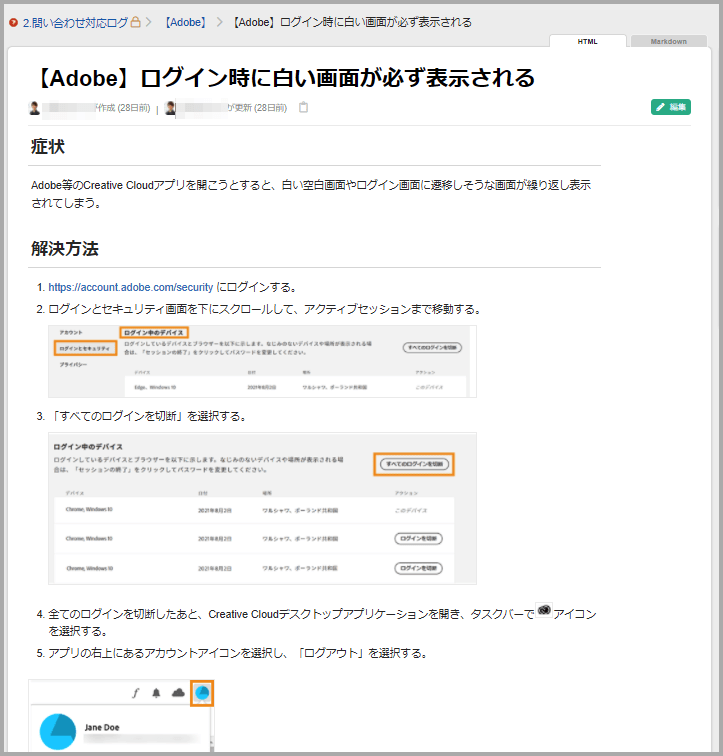Click the lock icon in breadcrumb
The width and height of the screenshot is (723, 756).
(135, 22)
